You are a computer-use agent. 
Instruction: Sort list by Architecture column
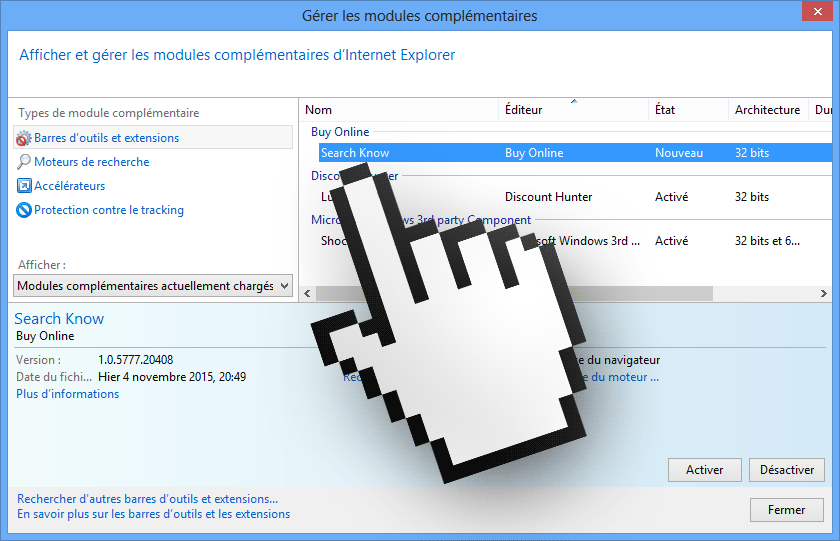(768, 110)
